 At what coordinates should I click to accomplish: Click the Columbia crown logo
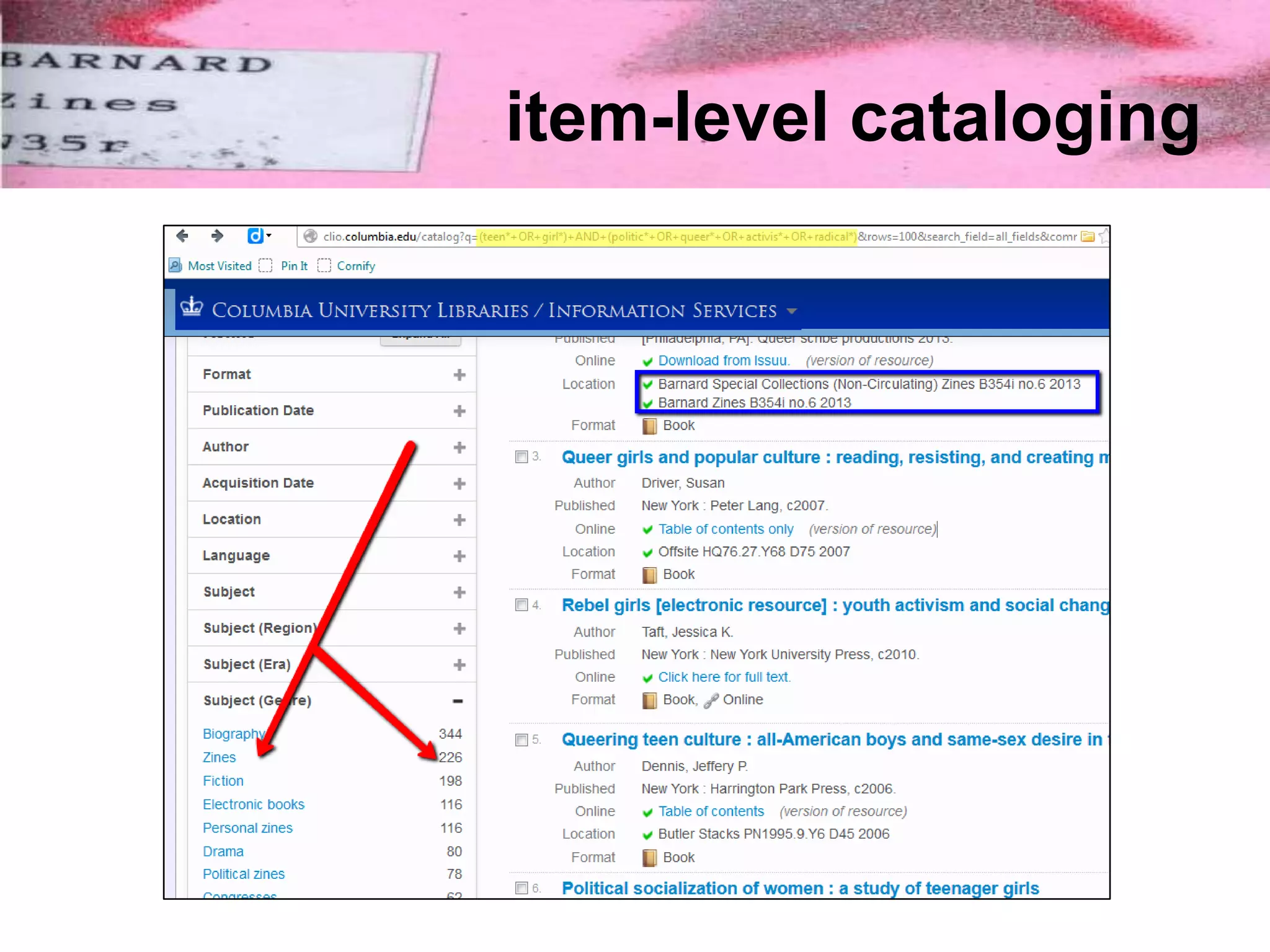coord(192,306)
